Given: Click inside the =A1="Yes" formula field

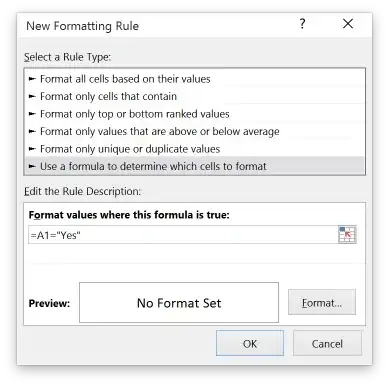Looking at the screenshot, I should tap(183, 235).
